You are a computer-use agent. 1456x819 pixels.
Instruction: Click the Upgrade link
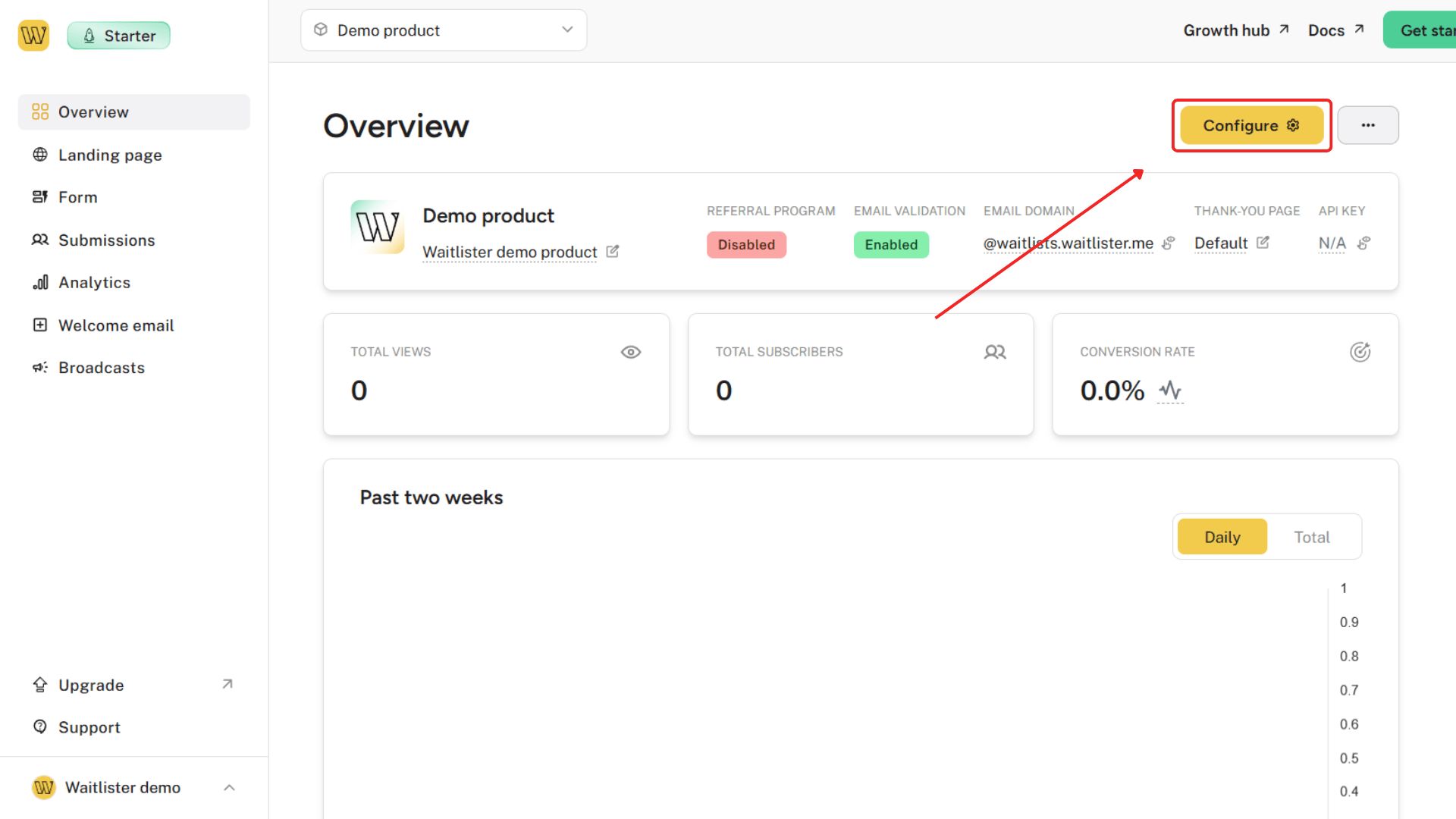click(x=134, y=685)
